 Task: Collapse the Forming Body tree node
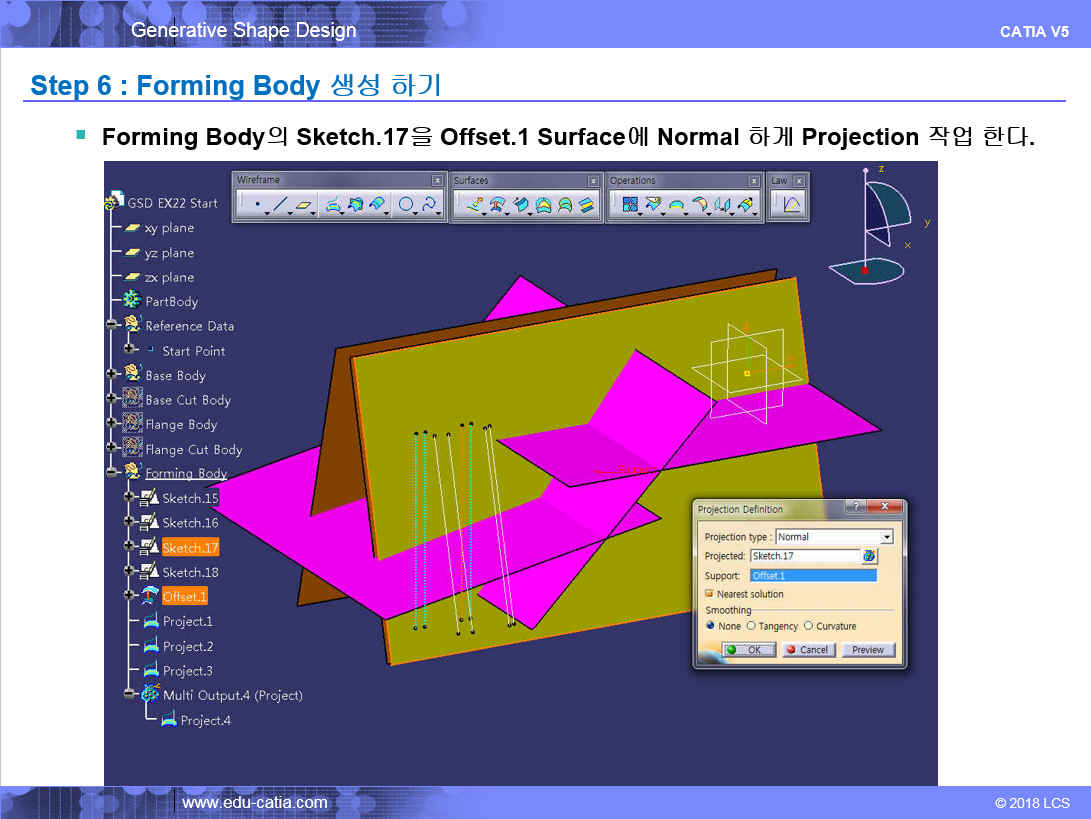click(x=112, y=473)
